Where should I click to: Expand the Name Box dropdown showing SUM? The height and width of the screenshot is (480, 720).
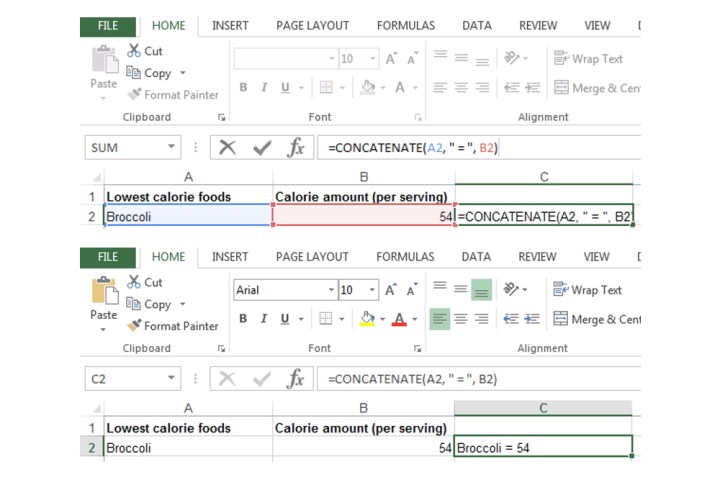(x=171, y=148)
